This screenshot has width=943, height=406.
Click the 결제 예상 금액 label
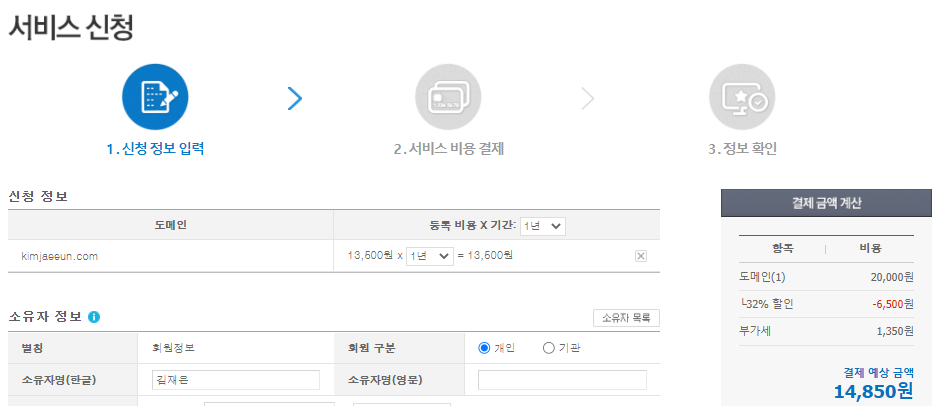click(x=878, y=371)
